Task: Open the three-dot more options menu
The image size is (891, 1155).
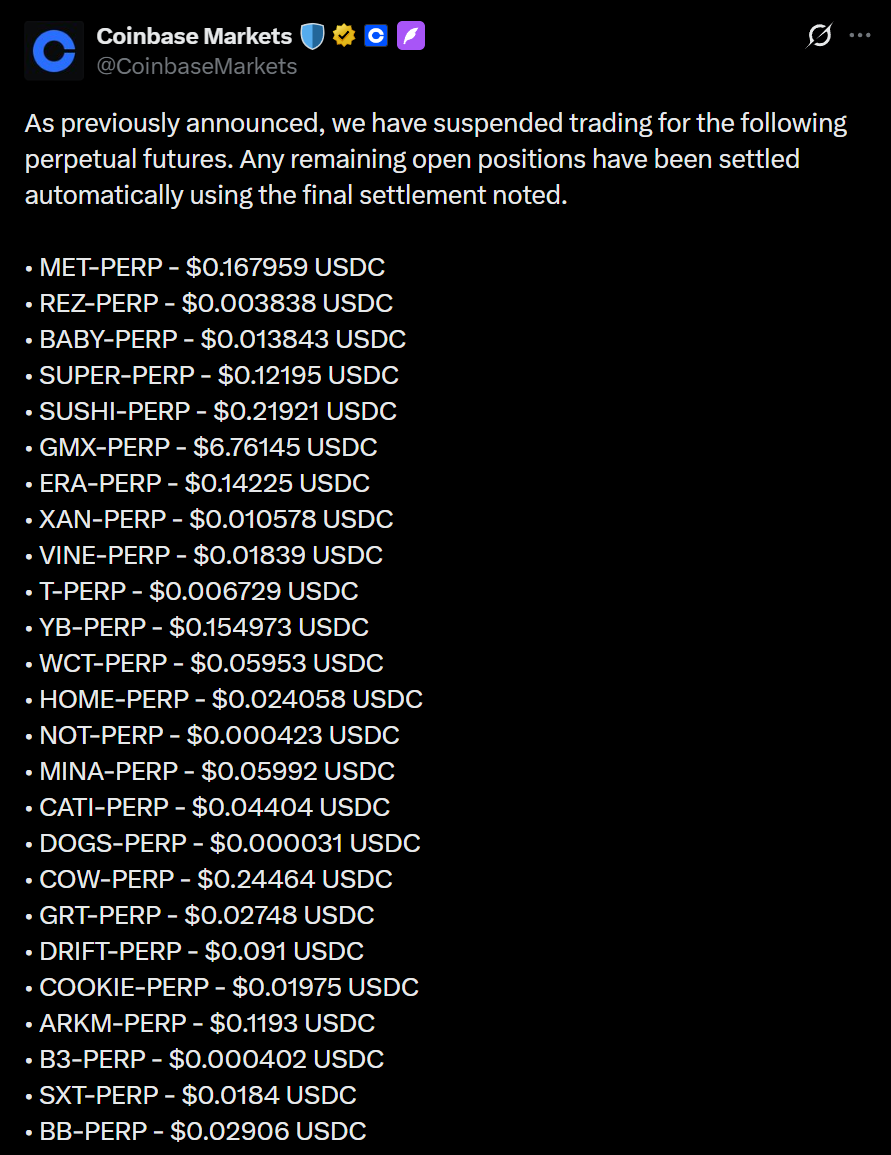Action: [x=860, y=36]
